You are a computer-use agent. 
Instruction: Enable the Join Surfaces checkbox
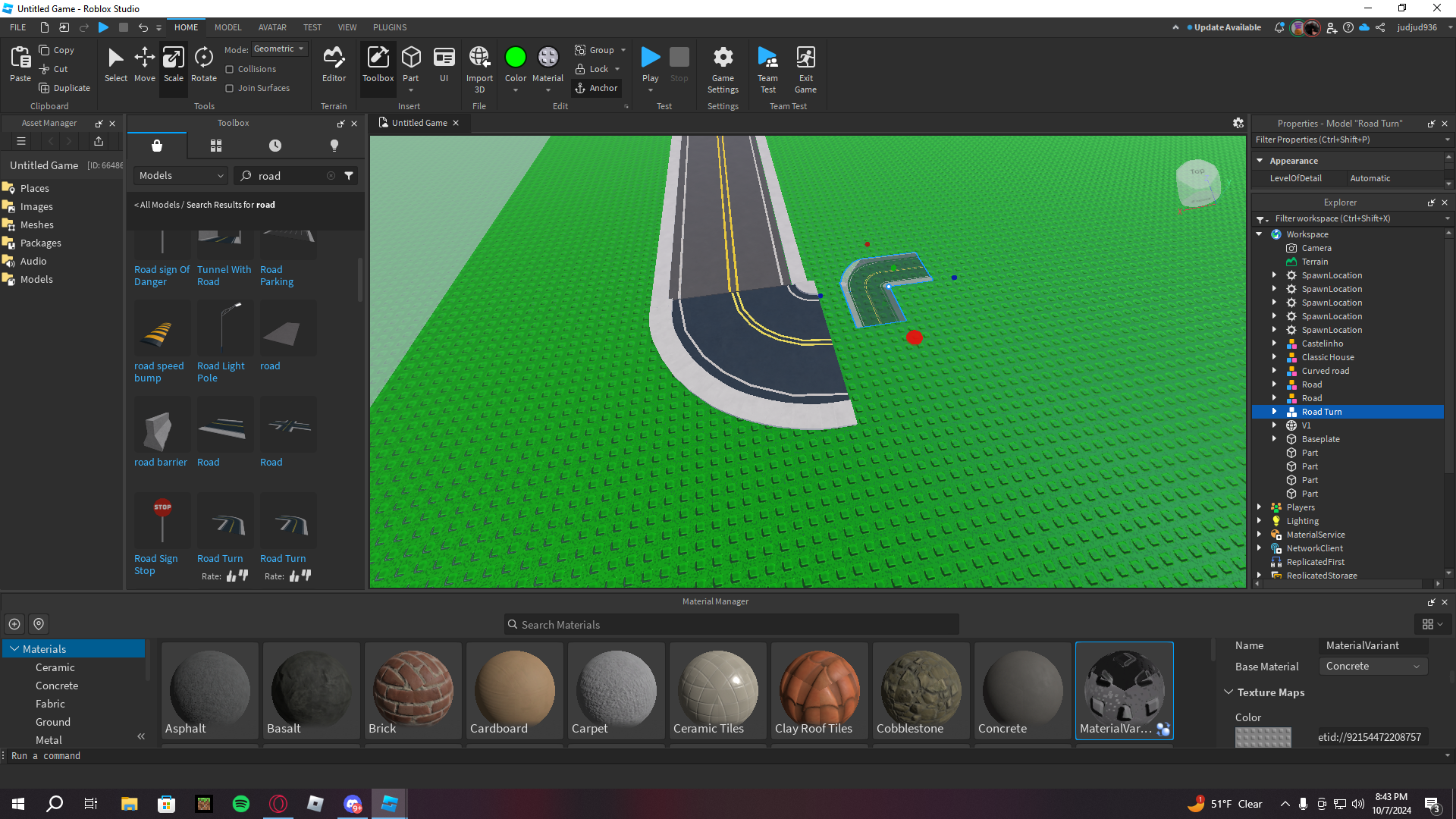(230, 88)
